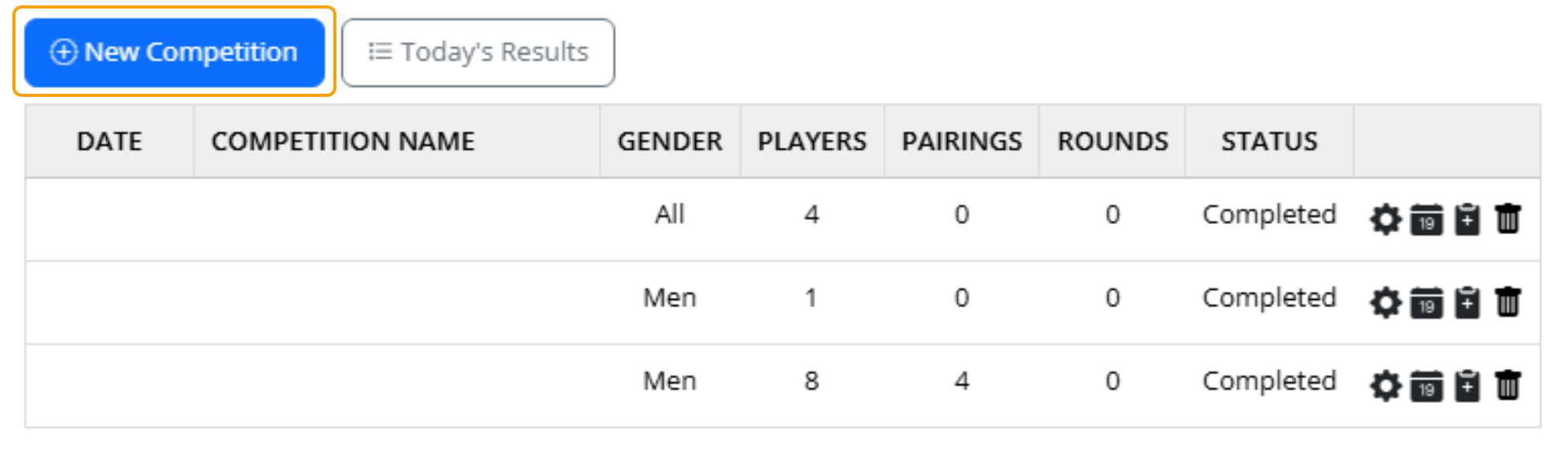Click the PLAYERS column header
The image size is (1568, 465).
pyautogui.click(x=812, y=141)
